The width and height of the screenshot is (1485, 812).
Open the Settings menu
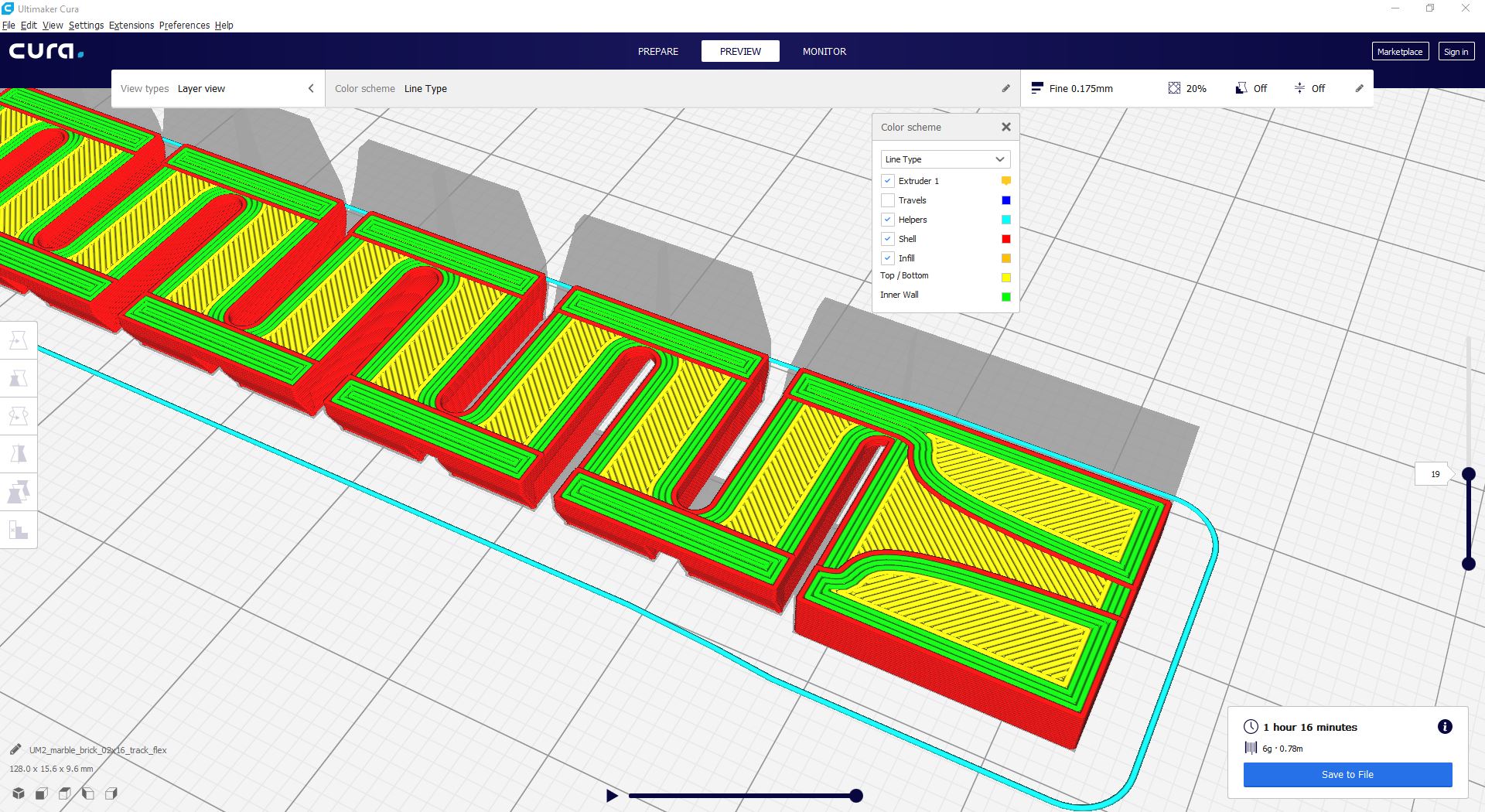[86, 25]
